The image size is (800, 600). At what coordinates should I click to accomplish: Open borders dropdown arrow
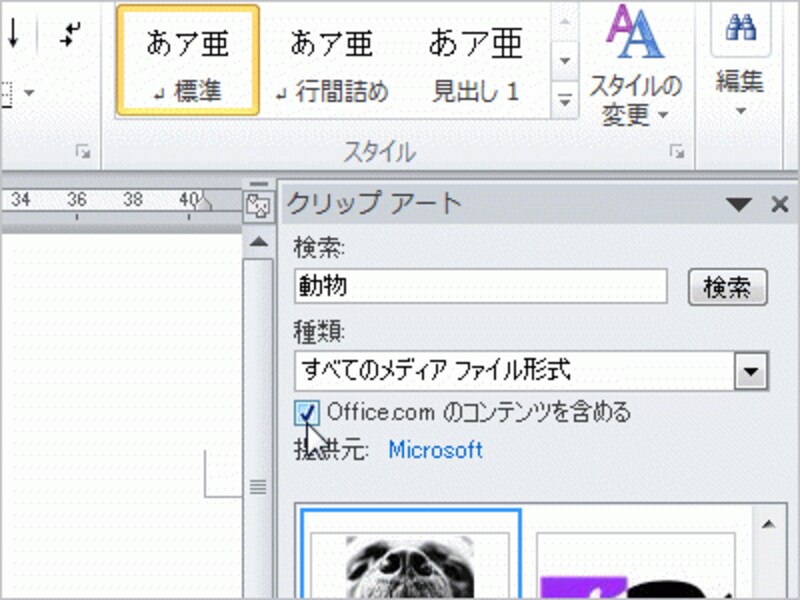click(x=29, y=93)
